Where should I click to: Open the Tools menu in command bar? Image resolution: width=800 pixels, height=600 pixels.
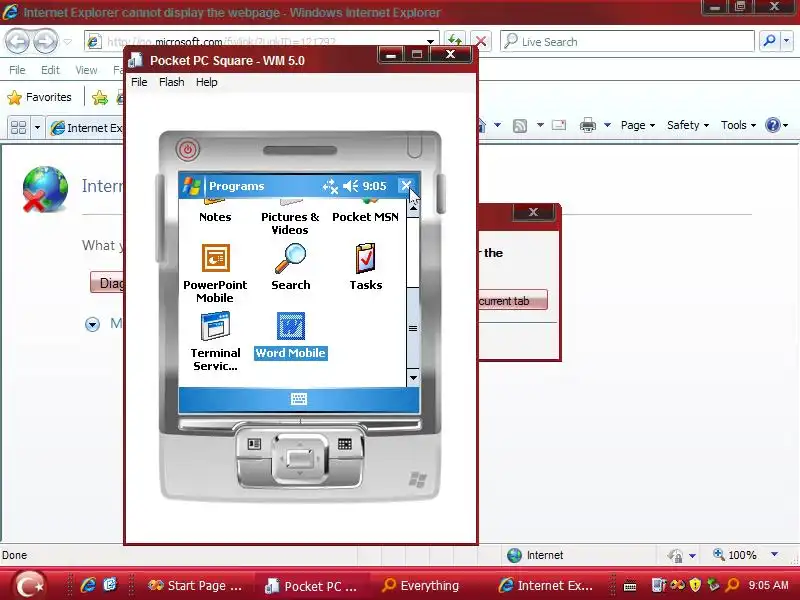[738, 125]
